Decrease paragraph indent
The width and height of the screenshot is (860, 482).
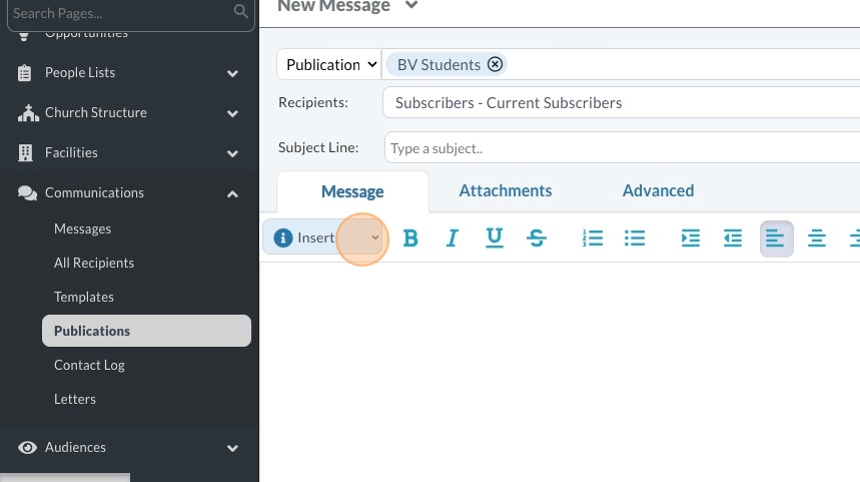coord(733,238)
